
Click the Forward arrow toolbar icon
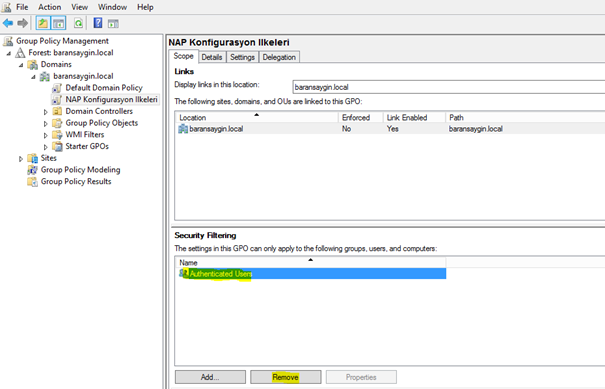click(x=23, y=24)
